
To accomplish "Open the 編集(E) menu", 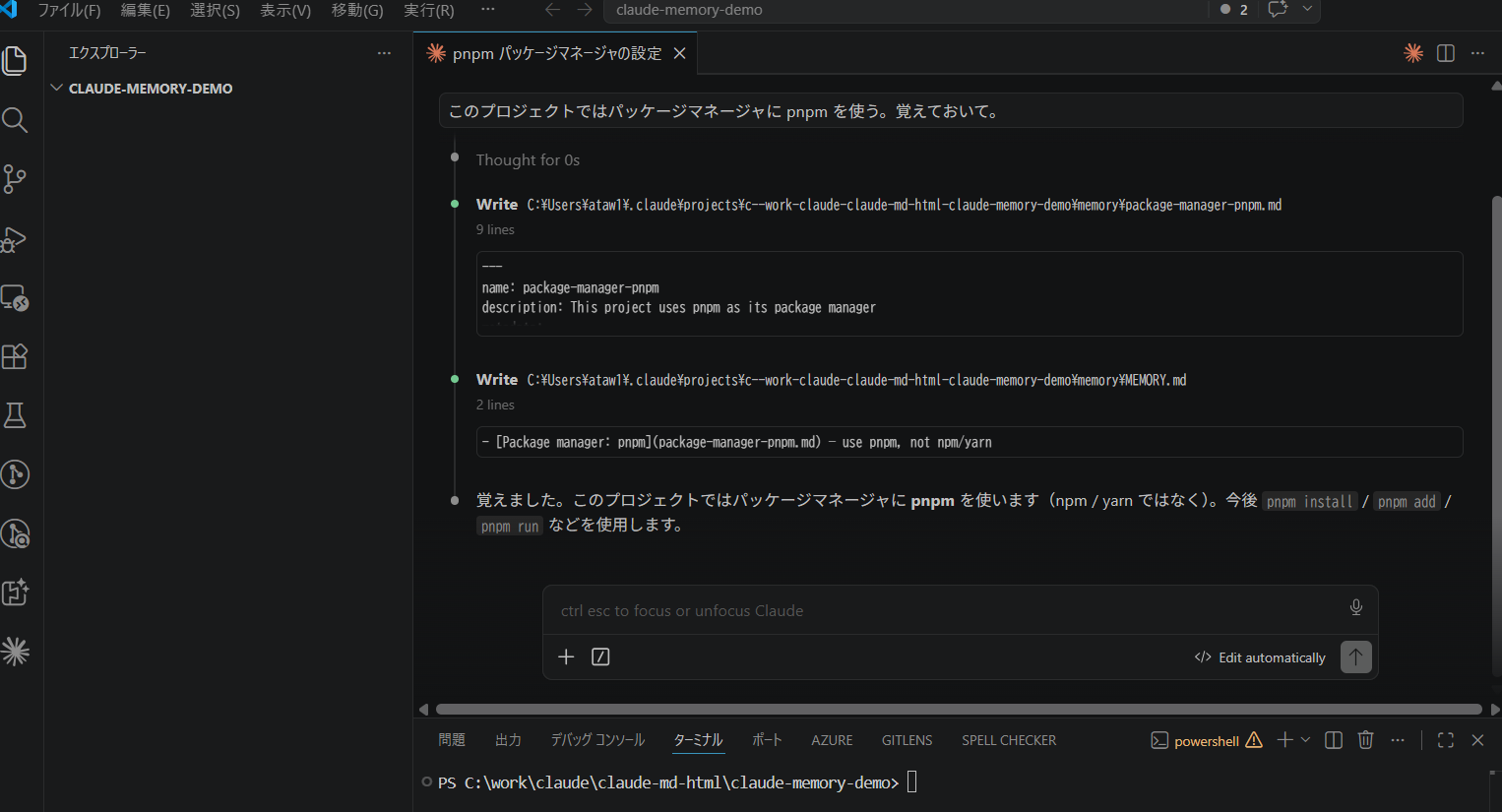I will point(146,10).
